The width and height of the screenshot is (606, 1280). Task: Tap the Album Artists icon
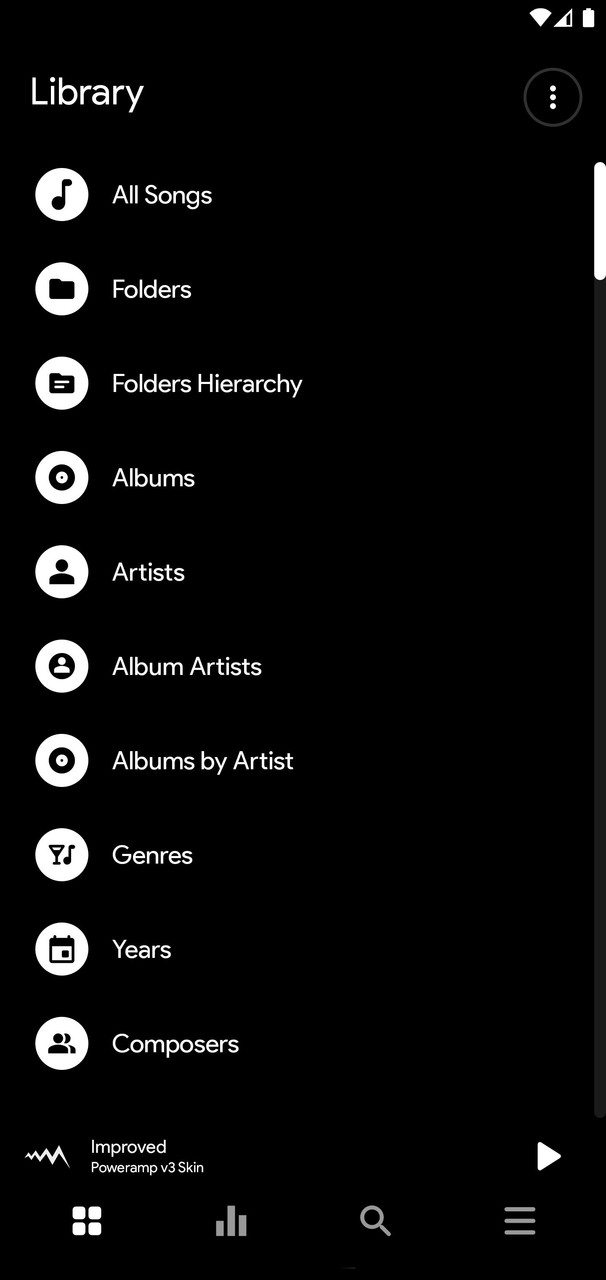pos(62,667)
